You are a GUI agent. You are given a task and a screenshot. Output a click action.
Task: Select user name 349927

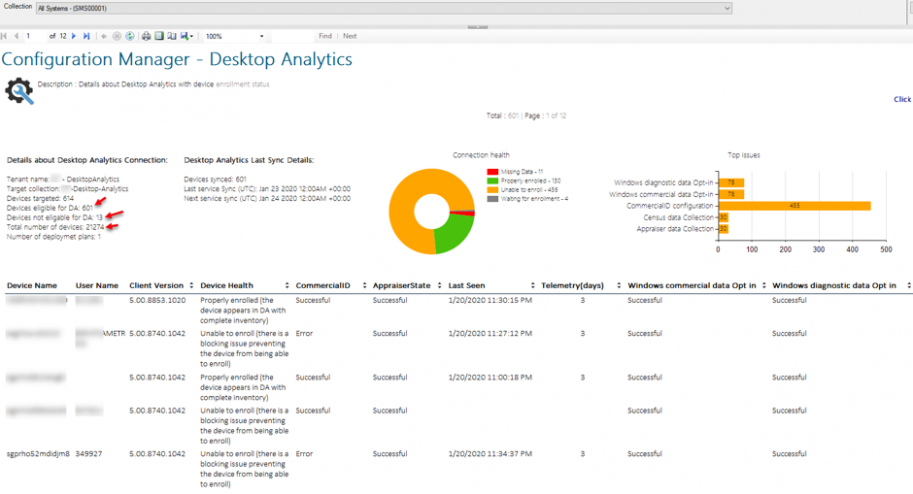coord(89,454)
